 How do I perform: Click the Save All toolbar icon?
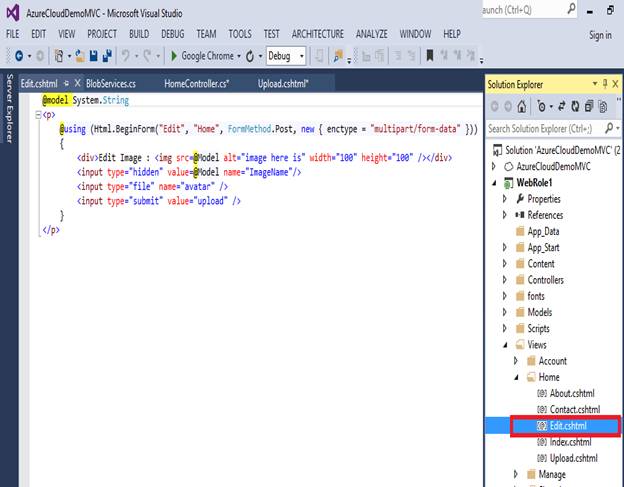[x=105, y=56]
